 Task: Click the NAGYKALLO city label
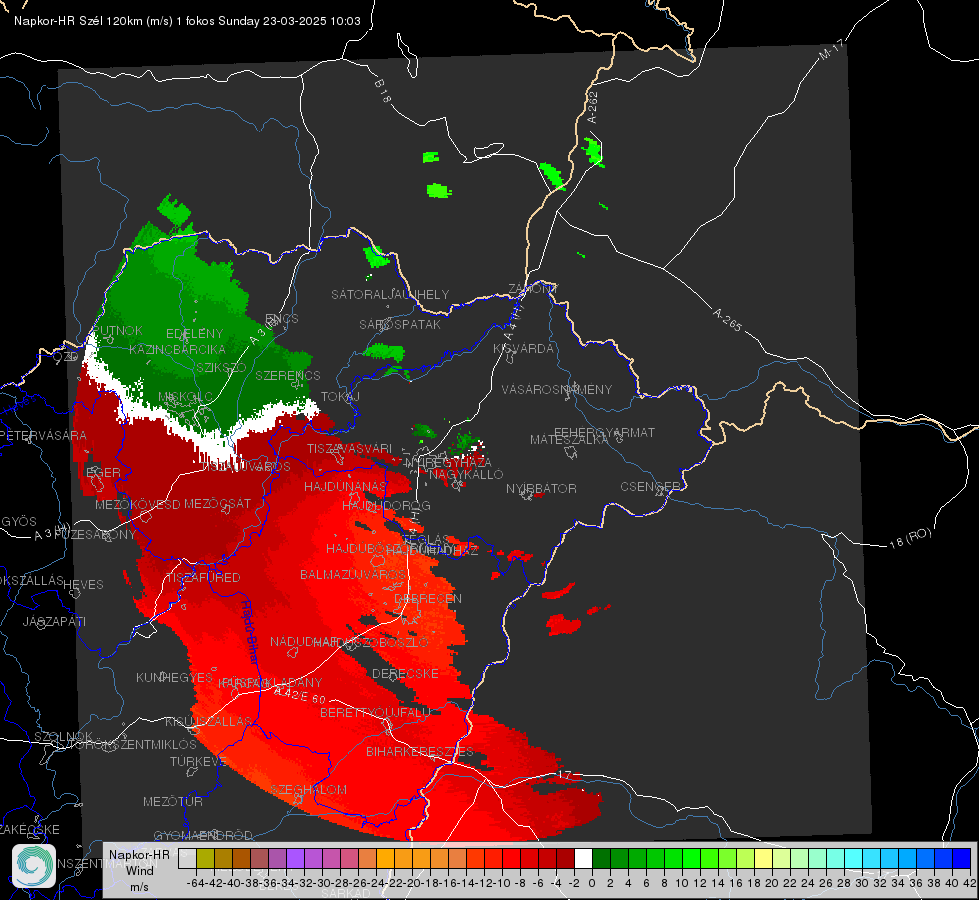[466, 475]
